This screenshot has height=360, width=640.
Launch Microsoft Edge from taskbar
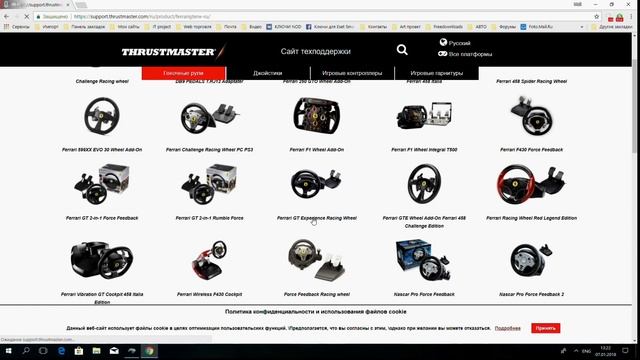click(x=61, y=351)
